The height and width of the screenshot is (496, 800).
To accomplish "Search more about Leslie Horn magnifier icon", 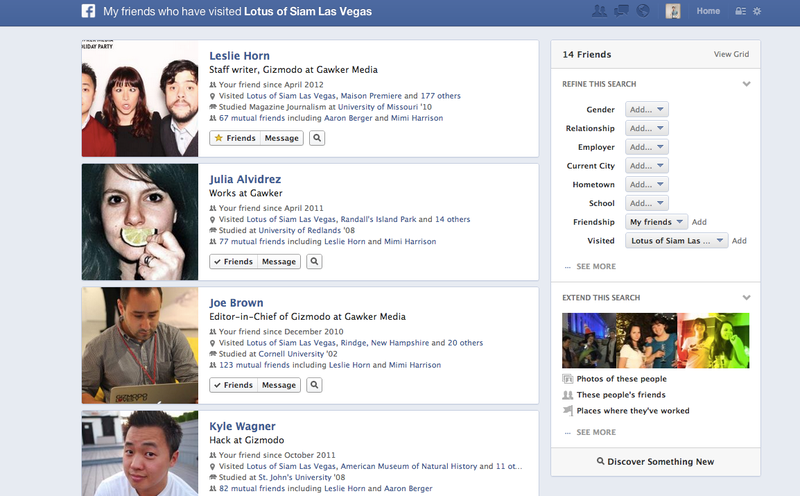I will (317, 138).
